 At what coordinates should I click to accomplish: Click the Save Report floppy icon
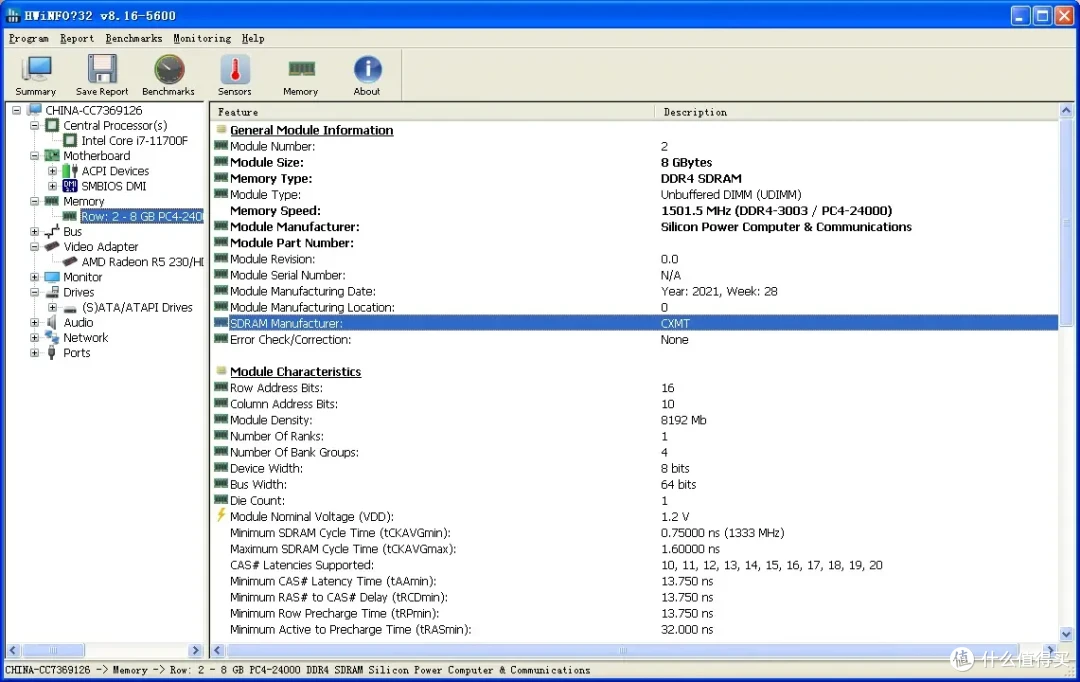pyautogui.click(x=102, y=69)
